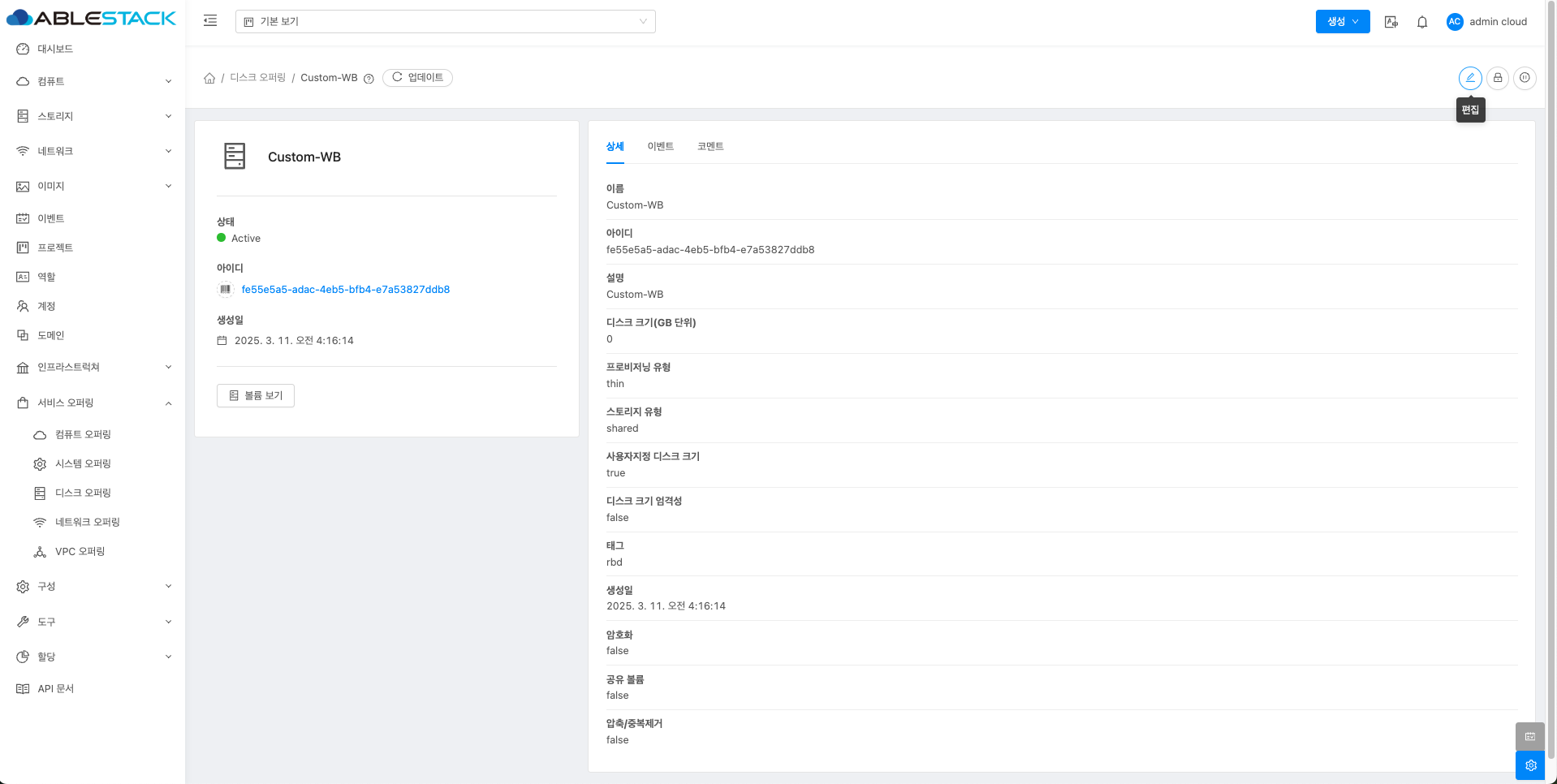Select 컴퓨트 오퍼링 in the sidebar

[83, 434]
